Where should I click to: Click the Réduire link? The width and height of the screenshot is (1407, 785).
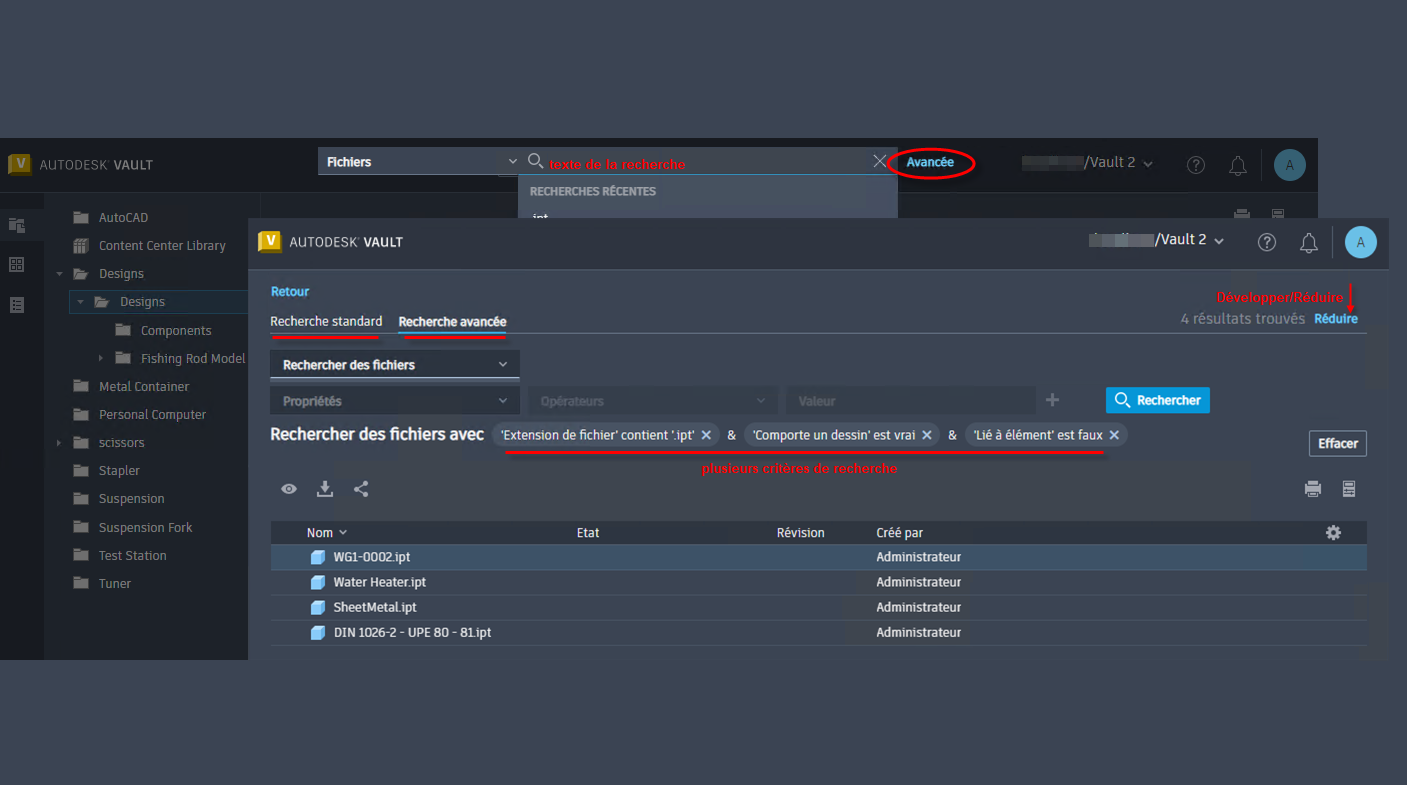(x=1336, y=319)
